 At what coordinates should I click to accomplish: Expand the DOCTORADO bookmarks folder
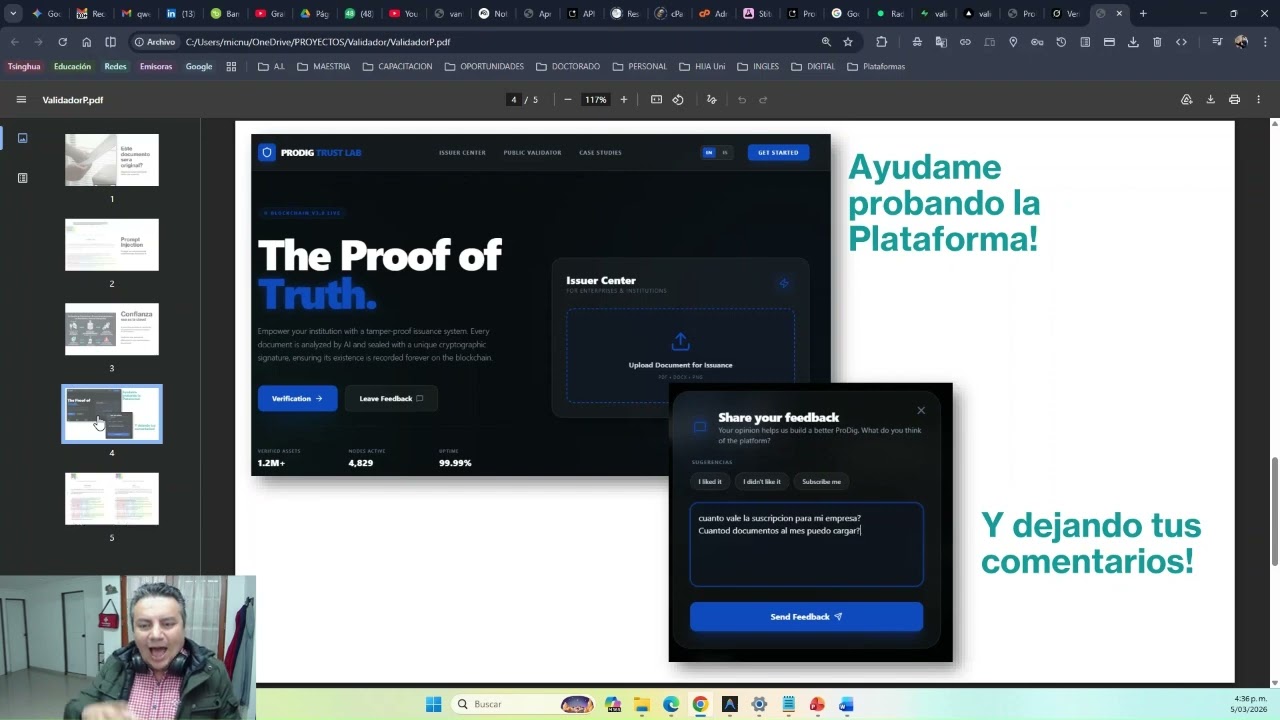tap(568, 66)
